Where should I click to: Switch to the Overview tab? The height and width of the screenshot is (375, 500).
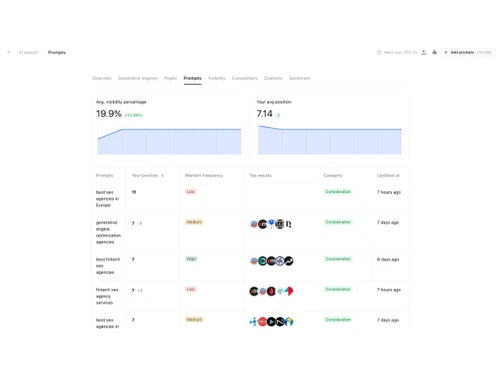tap(102, 78)
